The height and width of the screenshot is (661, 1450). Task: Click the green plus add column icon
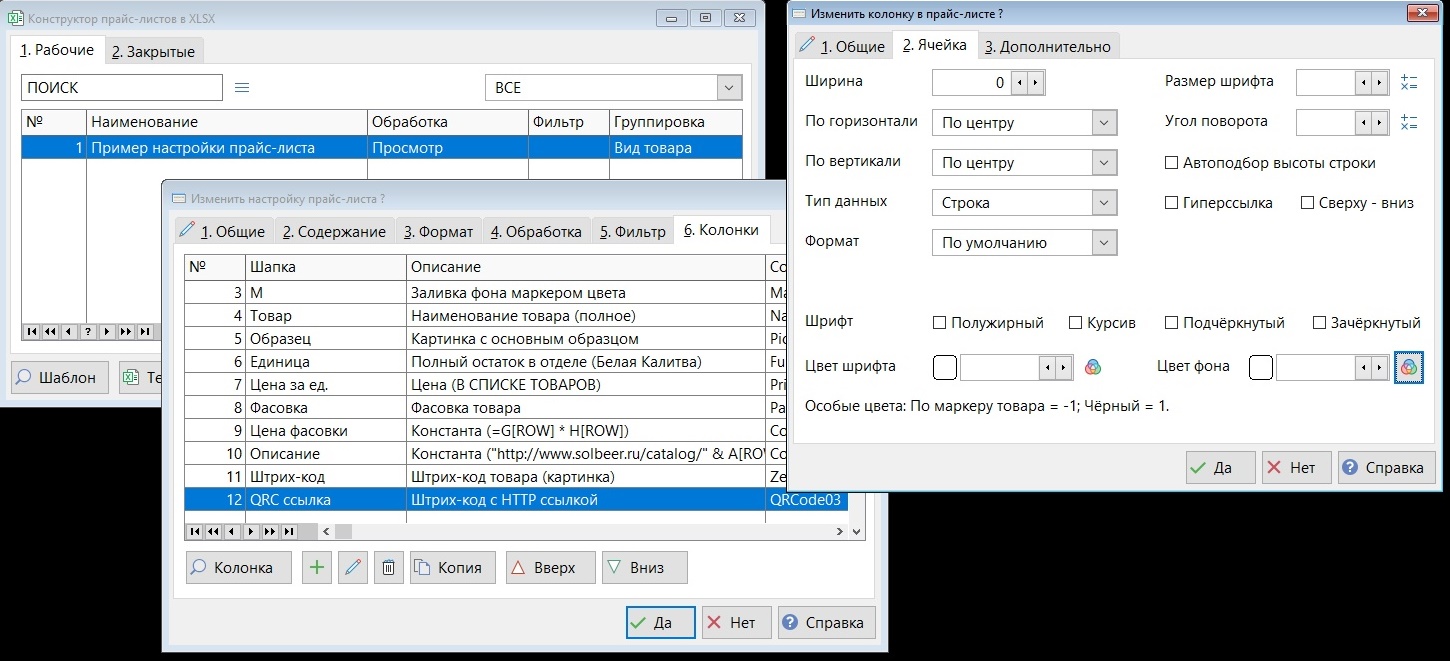click(x=316, y=568)
